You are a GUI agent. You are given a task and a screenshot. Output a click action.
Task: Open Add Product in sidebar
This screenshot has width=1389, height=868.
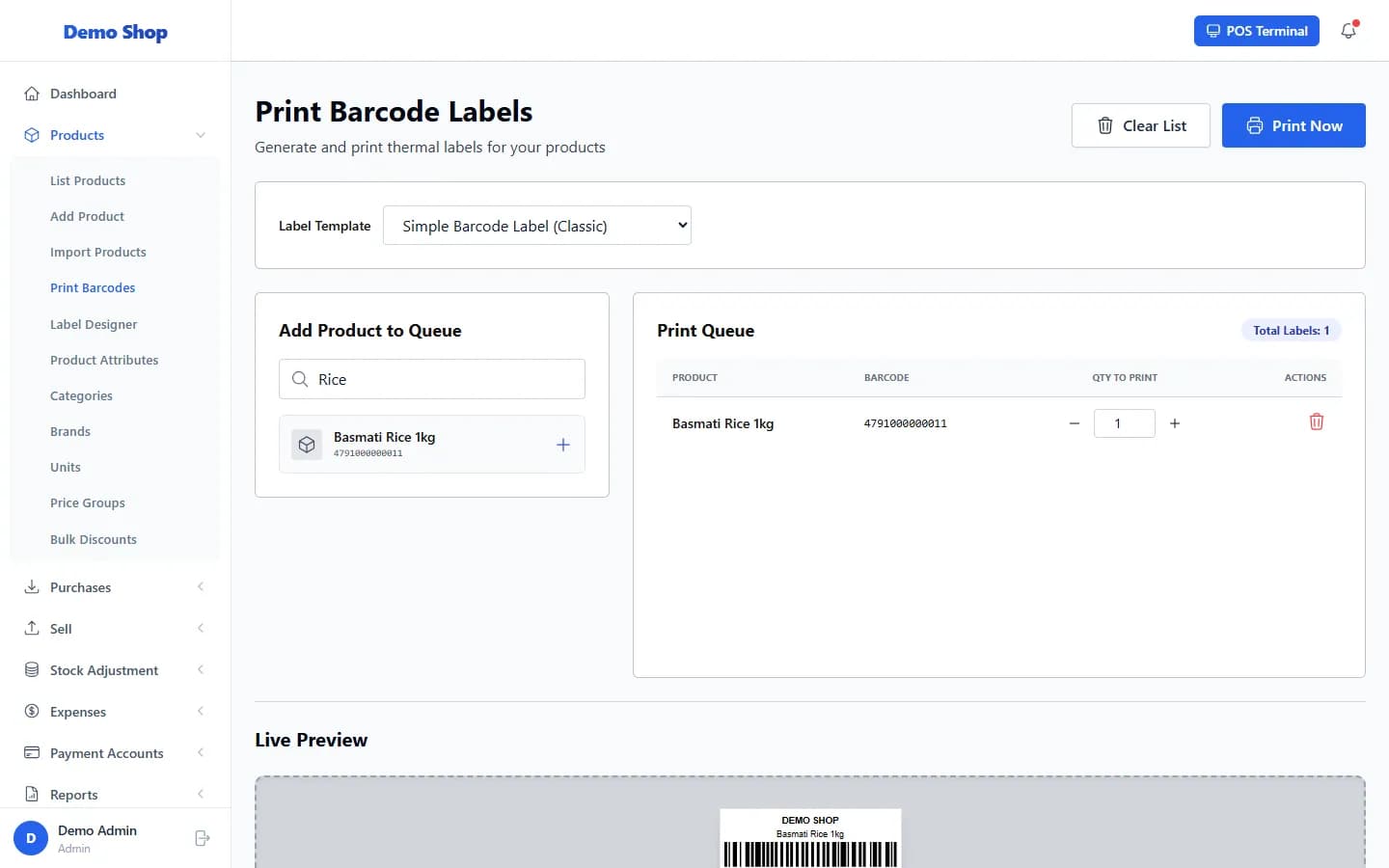87,216
